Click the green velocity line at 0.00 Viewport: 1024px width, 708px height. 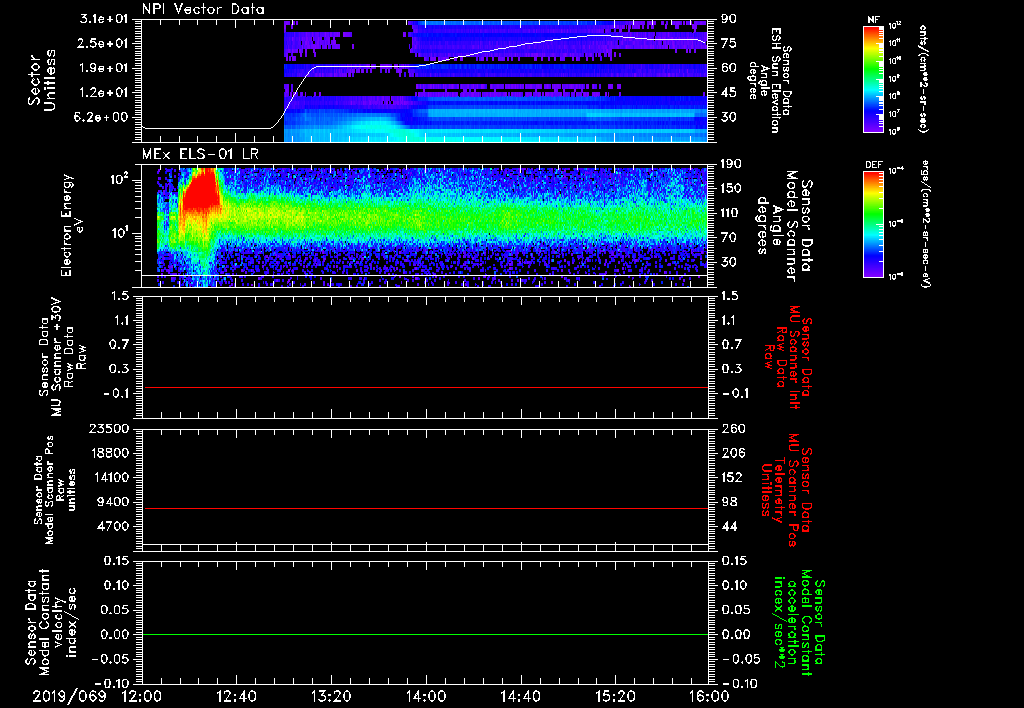(x=424, y=634)
